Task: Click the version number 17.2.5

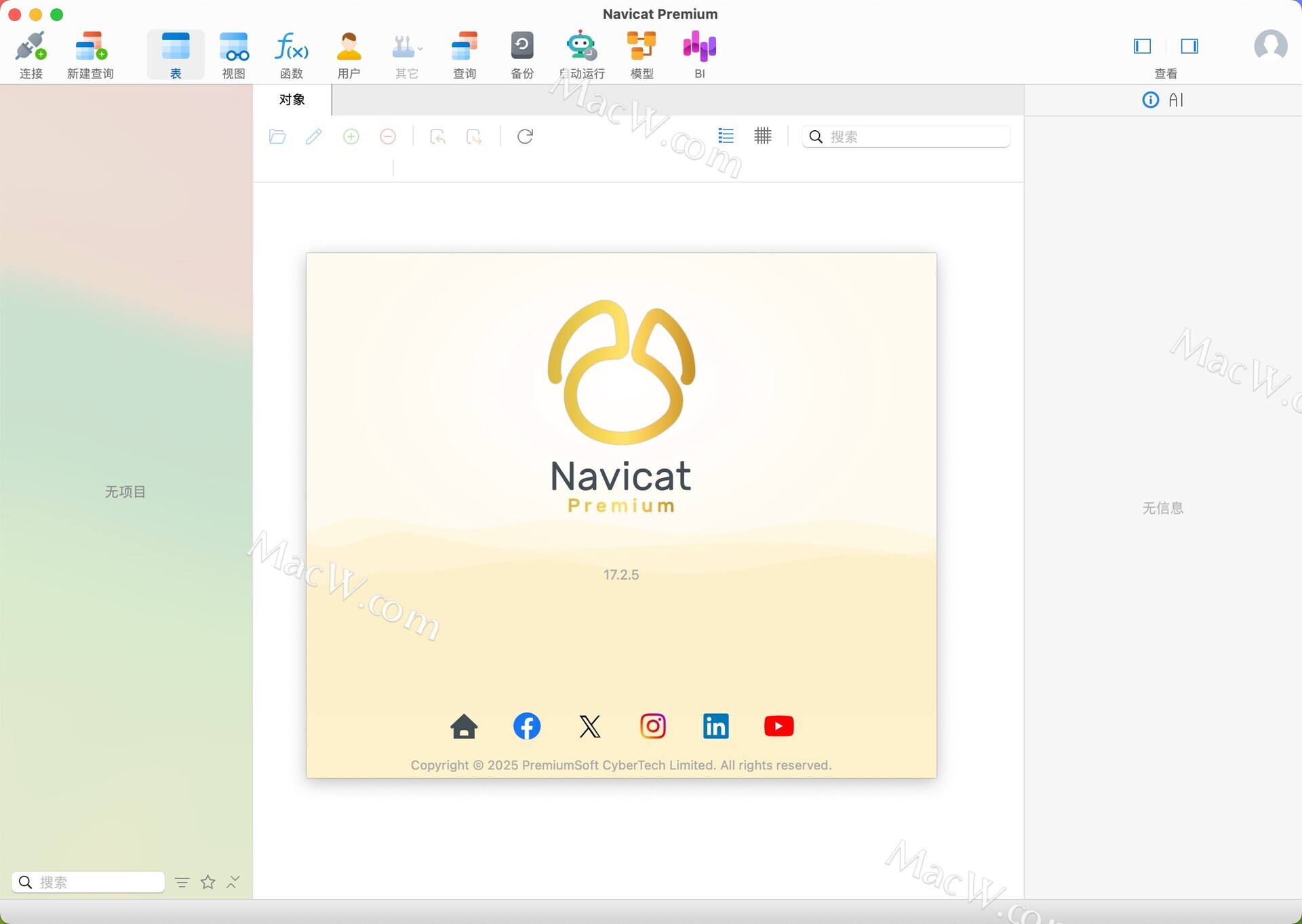Action: click(x=621, y=575)
